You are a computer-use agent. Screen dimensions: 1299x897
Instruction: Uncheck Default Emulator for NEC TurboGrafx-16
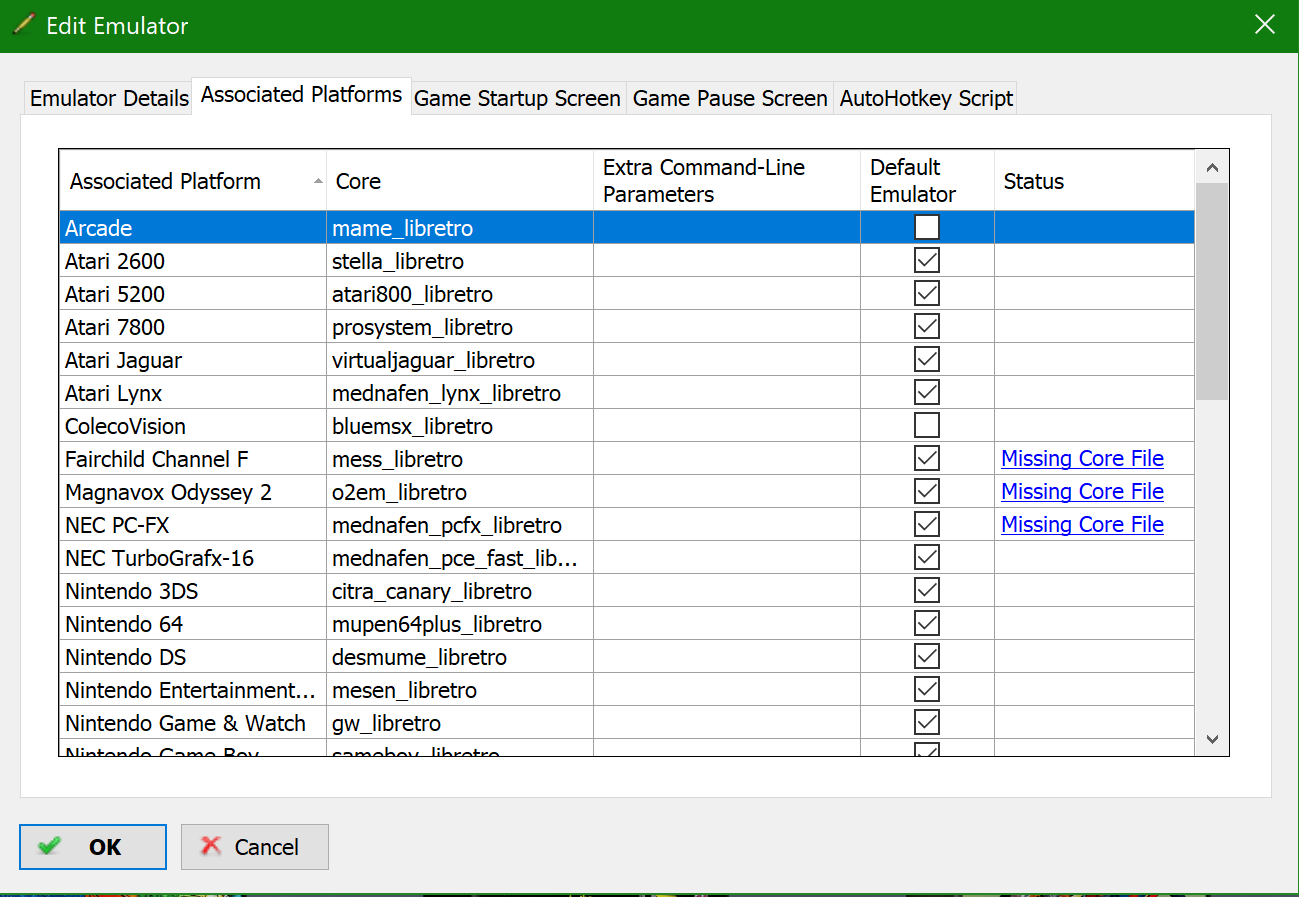point(927,558)
